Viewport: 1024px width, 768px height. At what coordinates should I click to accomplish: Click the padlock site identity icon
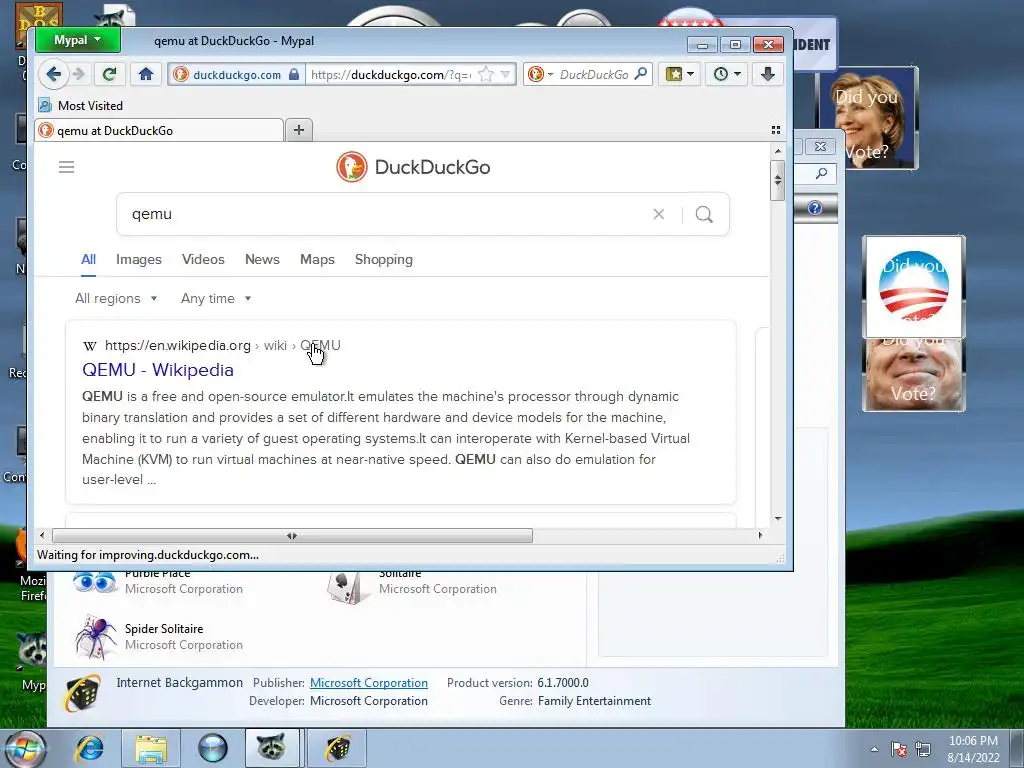294,74
